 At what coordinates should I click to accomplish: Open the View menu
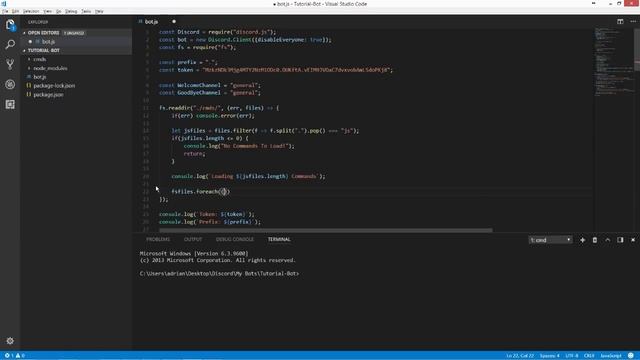[x=47, y=11]
